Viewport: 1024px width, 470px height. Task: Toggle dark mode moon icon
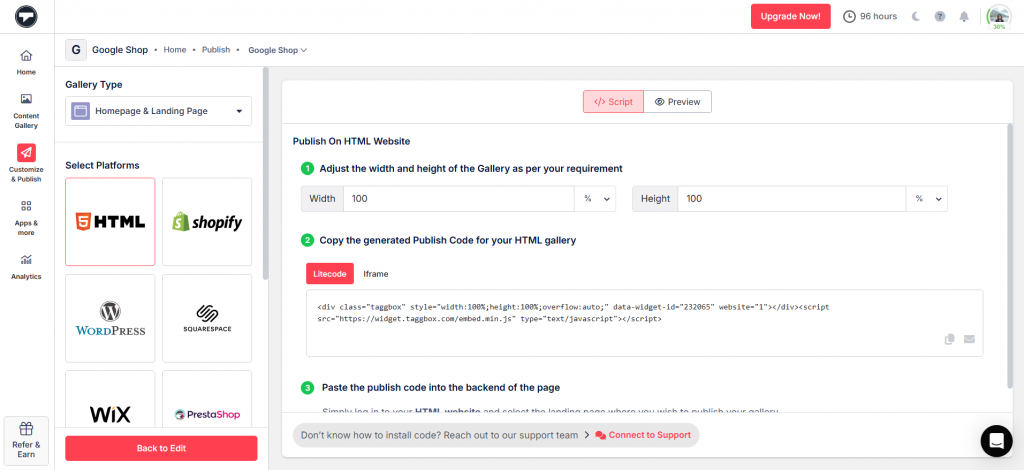916,17
